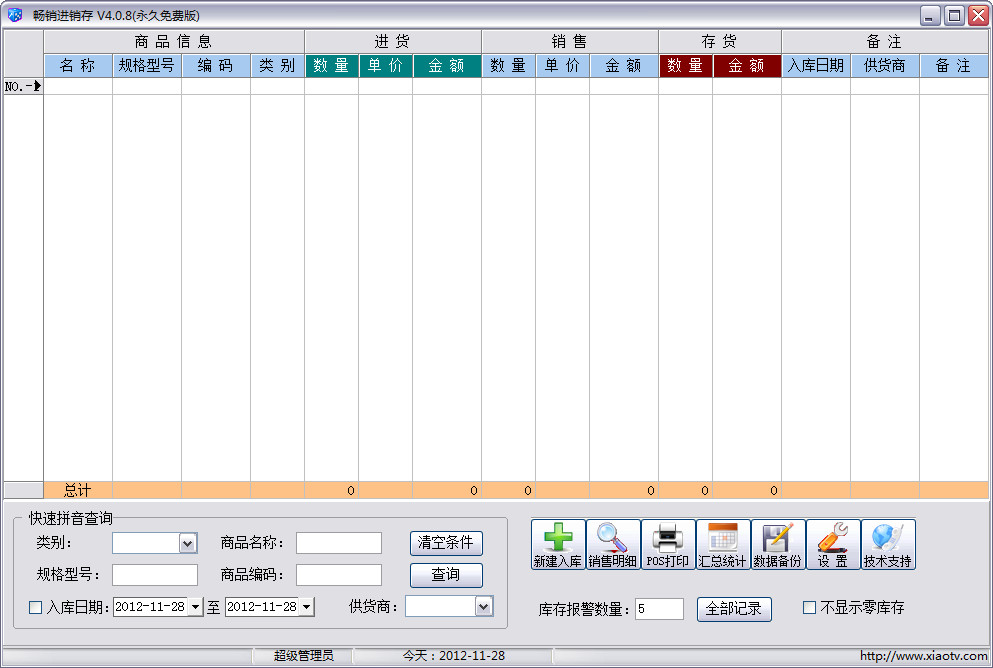
Task: Expand the 供货商 dropdown
Action: point(483,607)
